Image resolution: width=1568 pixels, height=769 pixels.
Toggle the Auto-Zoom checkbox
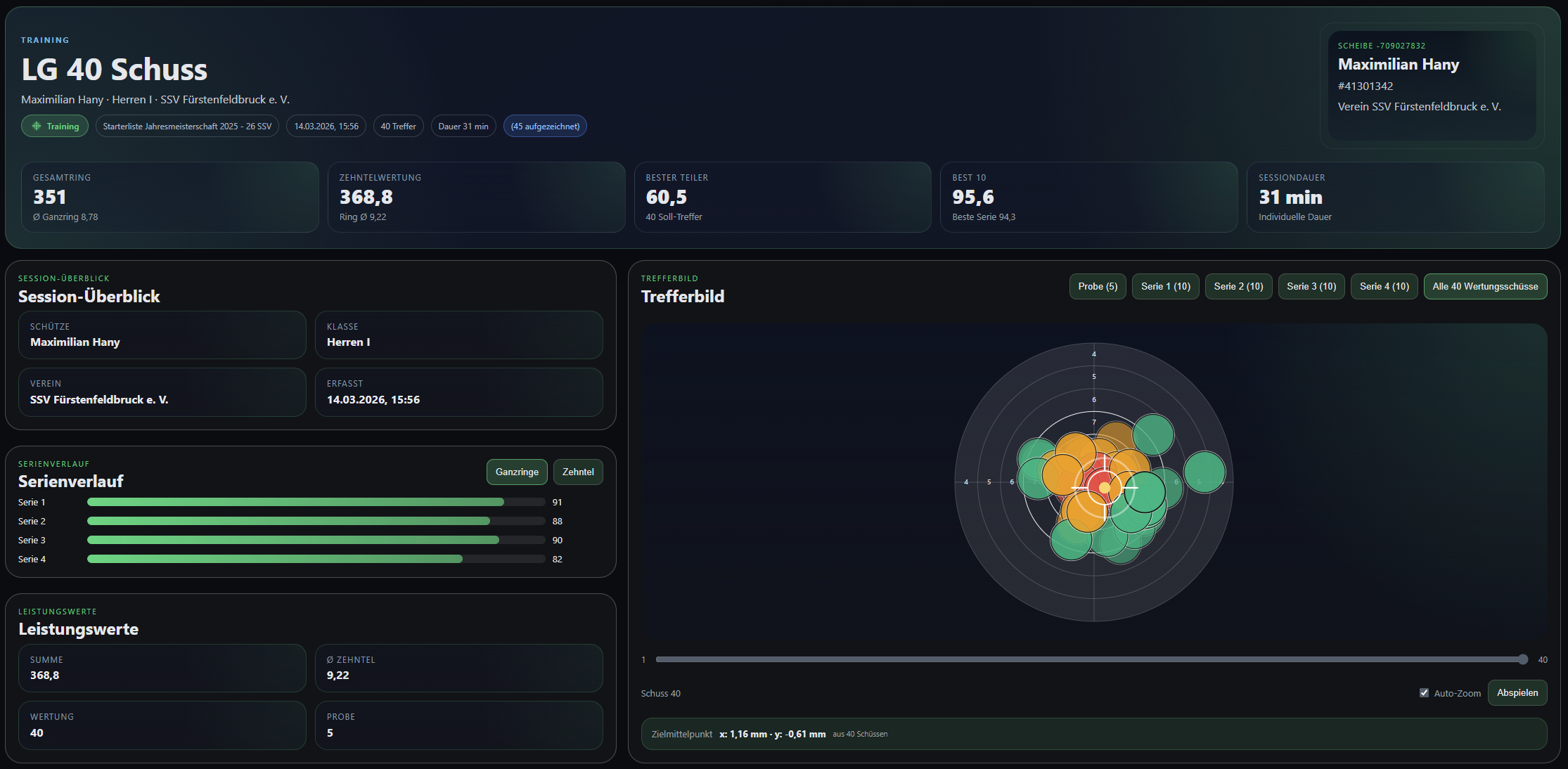coord(1424,693)
